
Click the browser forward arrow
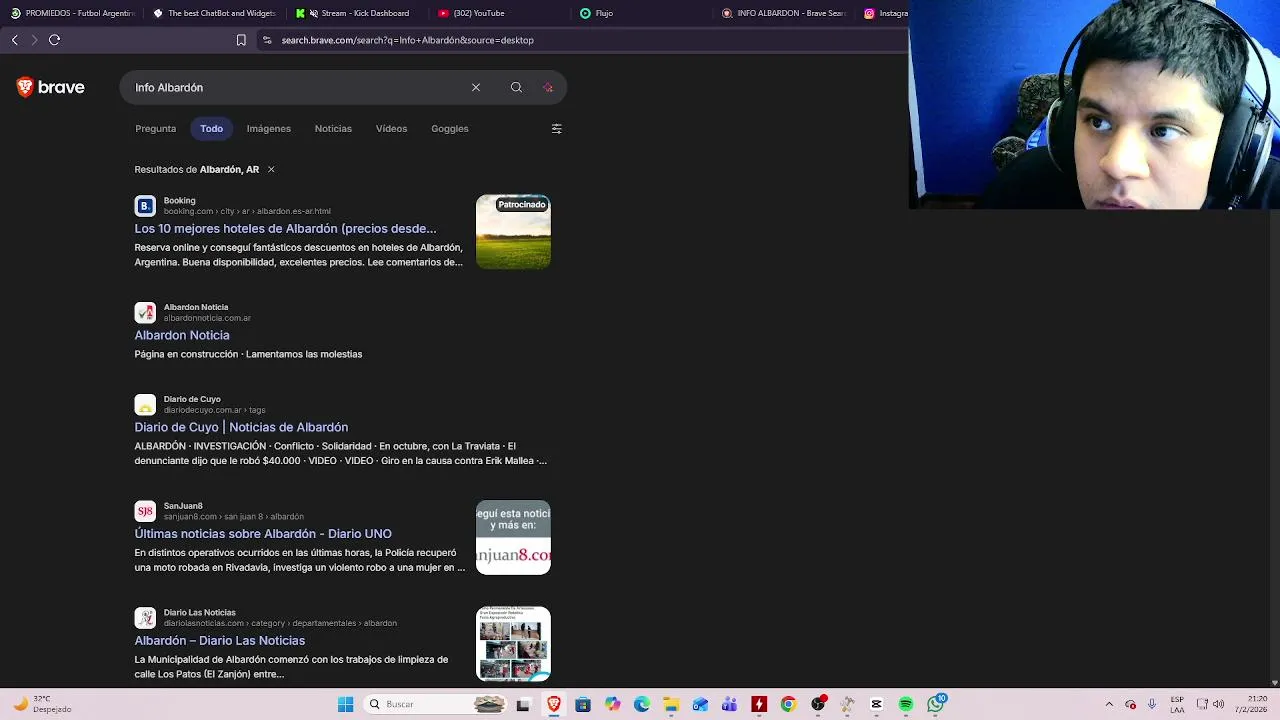point(34,40)
